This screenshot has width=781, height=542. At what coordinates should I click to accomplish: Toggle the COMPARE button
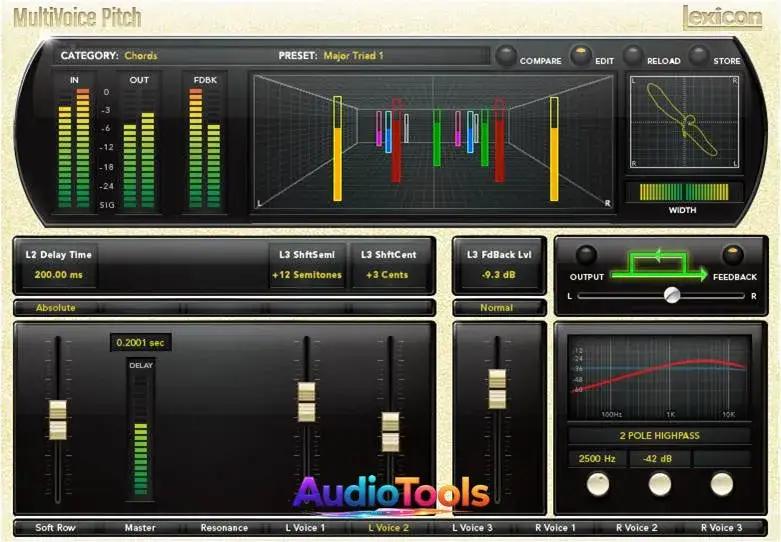pyautogui.click(x=507, y=55)
